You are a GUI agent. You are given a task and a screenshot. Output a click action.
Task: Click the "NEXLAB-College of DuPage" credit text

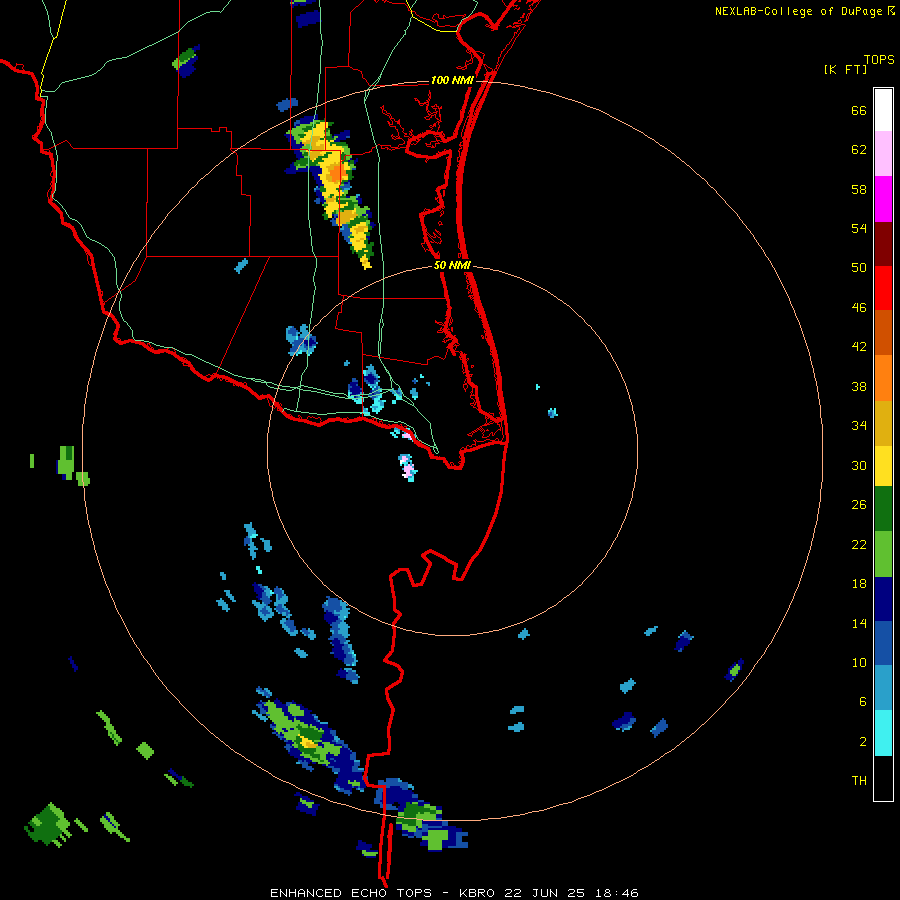(798, 11)
